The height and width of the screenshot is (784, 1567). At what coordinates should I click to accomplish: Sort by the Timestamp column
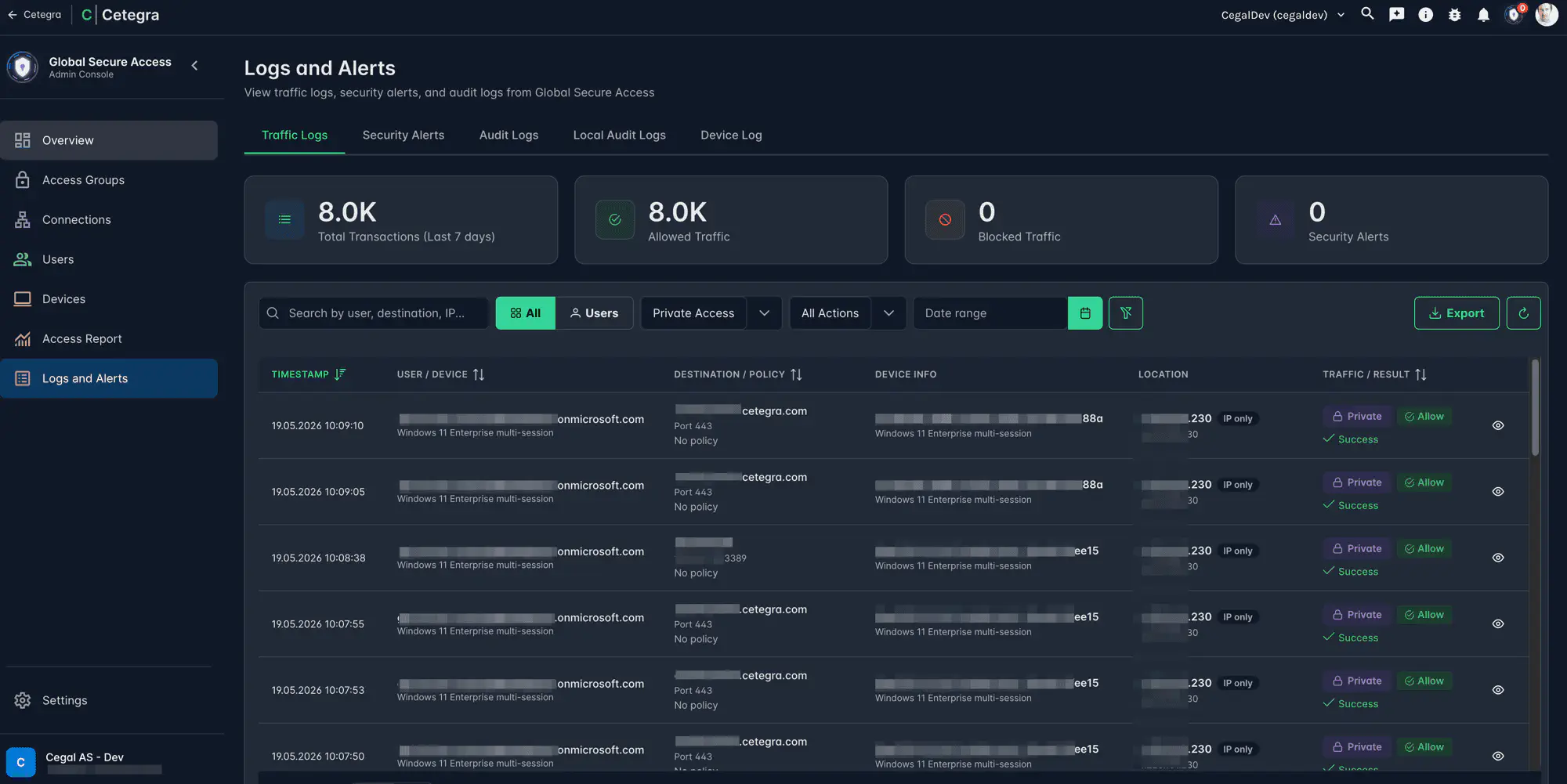coord(308,374)
